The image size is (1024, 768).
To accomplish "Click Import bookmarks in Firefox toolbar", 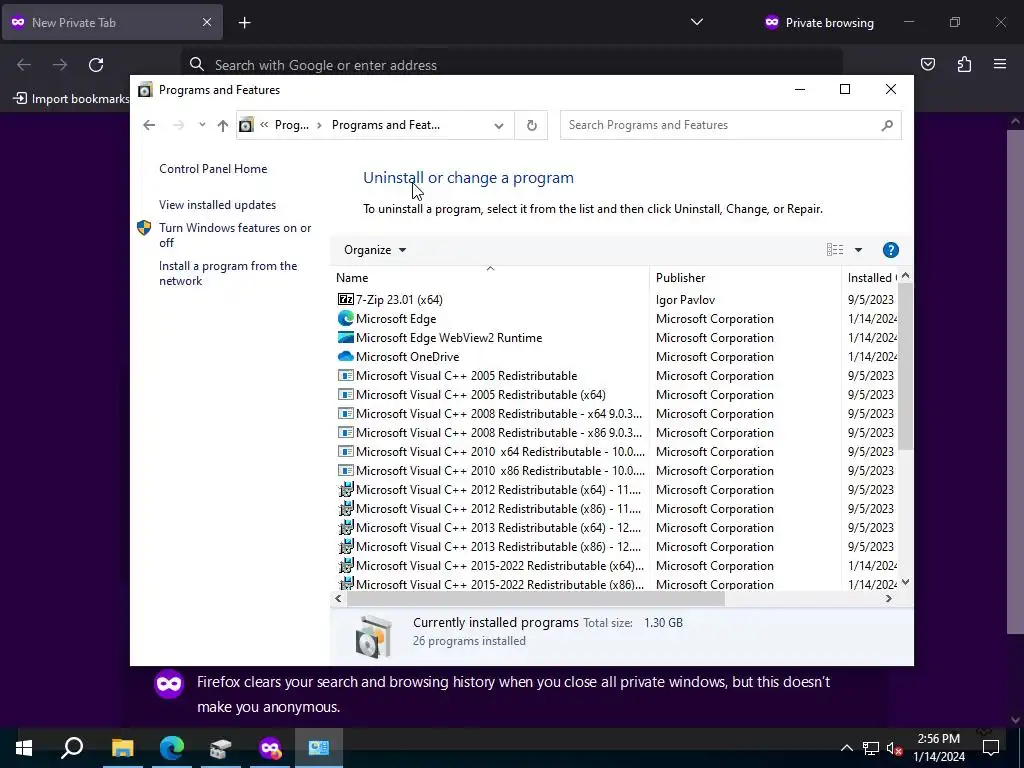I will 72,99.
